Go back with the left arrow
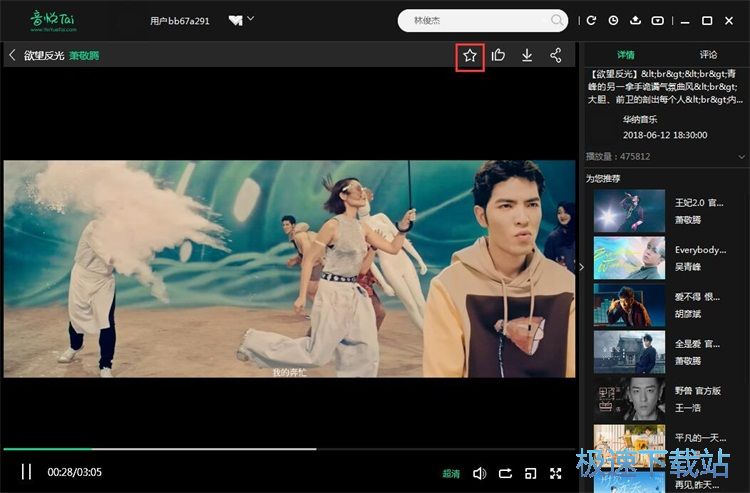 point(12,55)
